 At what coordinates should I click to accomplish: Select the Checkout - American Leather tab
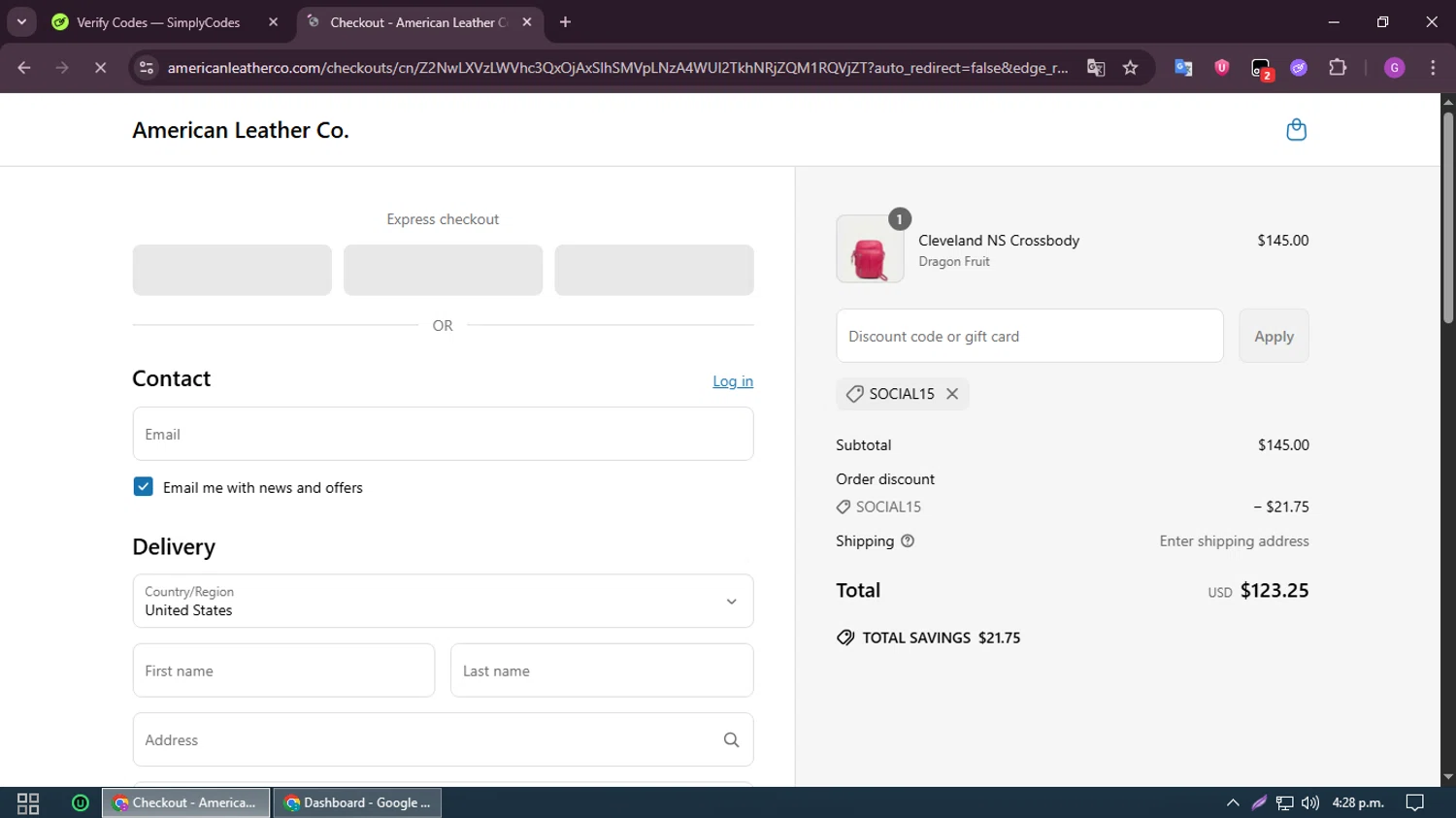[x=420, y=22]
